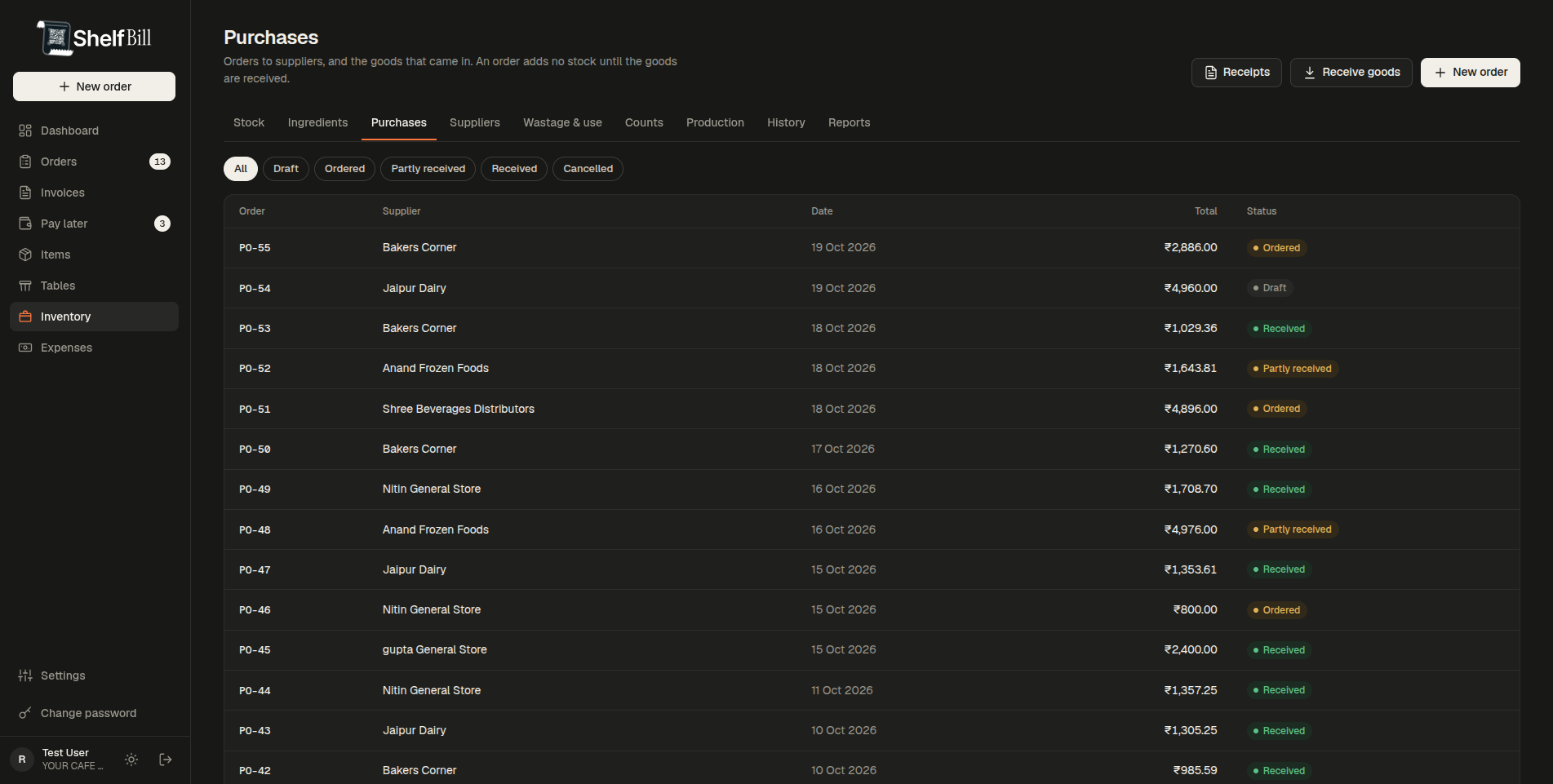Click the Orders count badge 13

[x=160, y=162]
